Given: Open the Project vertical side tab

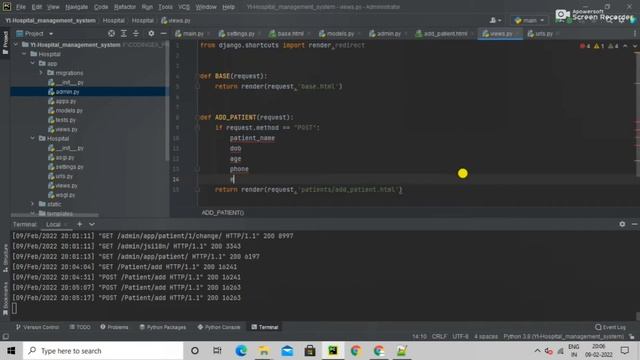Looking at the screenshot, I should (x=5, y=42).
